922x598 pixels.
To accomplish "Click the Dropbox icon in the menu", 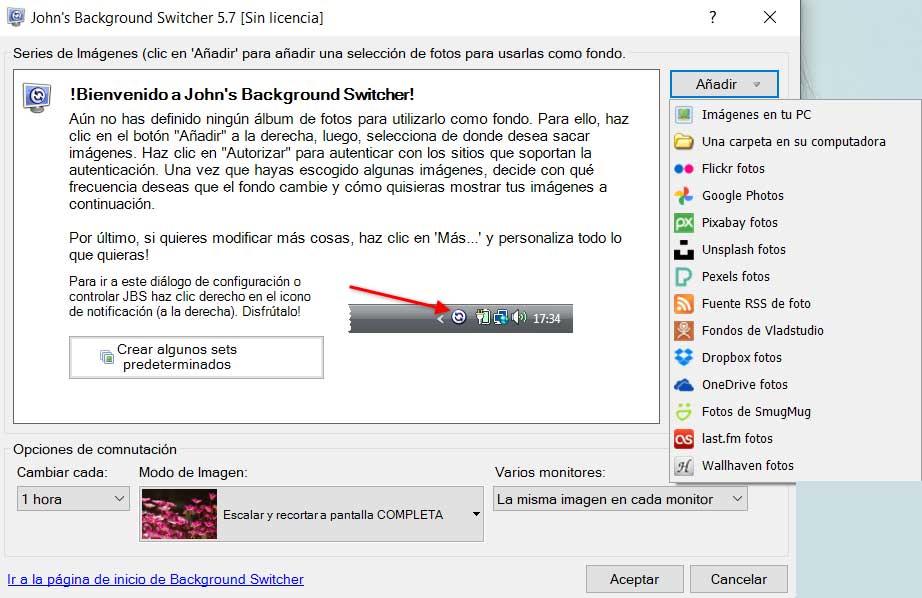I will point(684,358).
